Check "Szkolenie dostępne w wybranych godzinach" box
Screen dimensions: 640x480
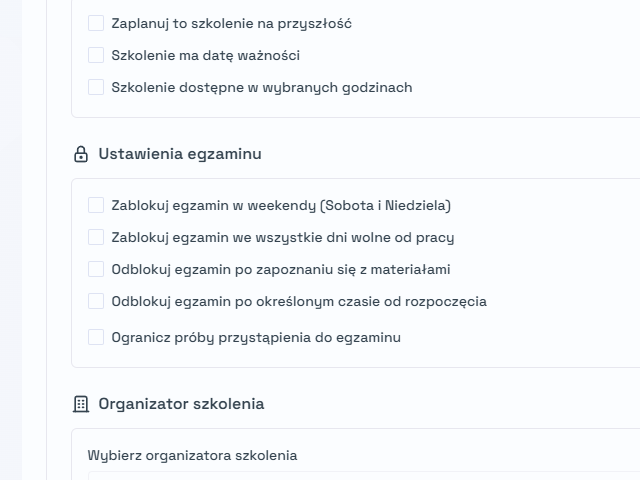96,87
